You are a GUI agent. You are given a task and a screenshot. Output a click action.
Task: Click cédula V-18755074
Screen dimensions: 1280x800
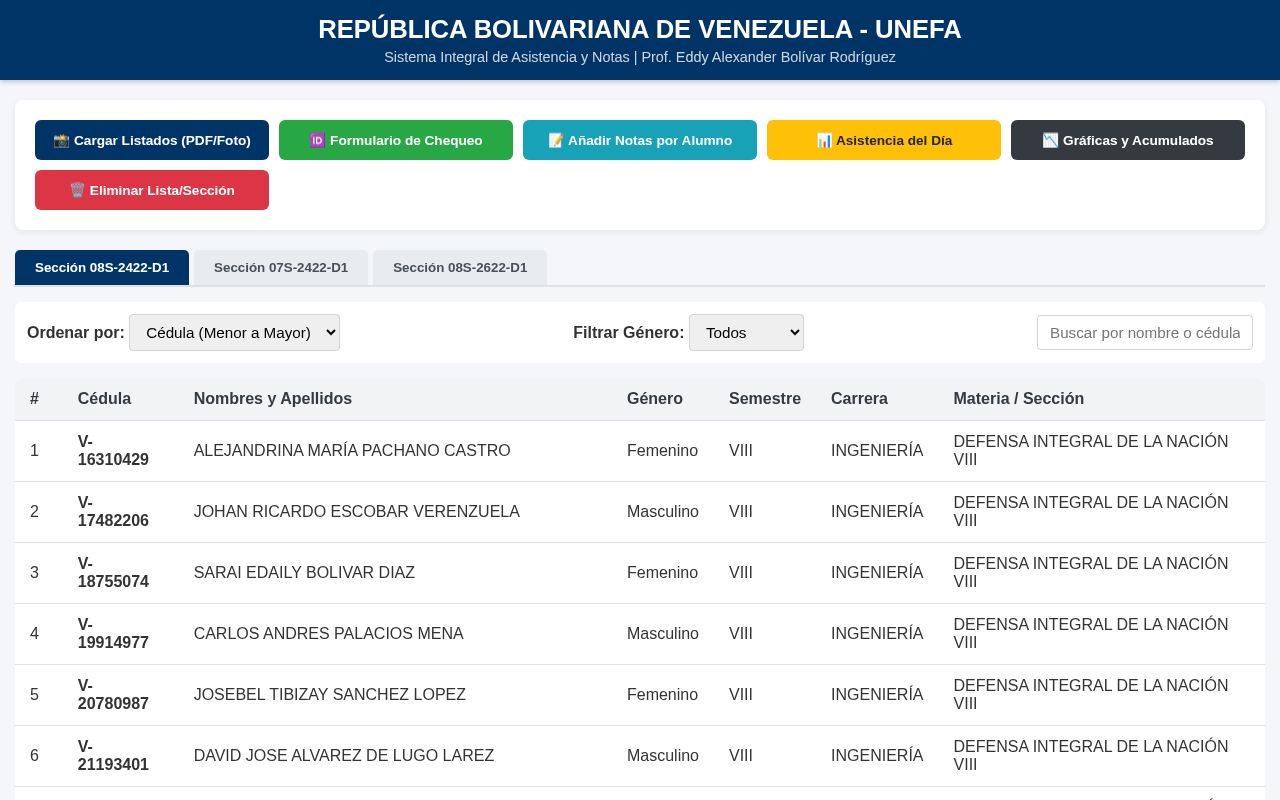click(x=113, y=573)
